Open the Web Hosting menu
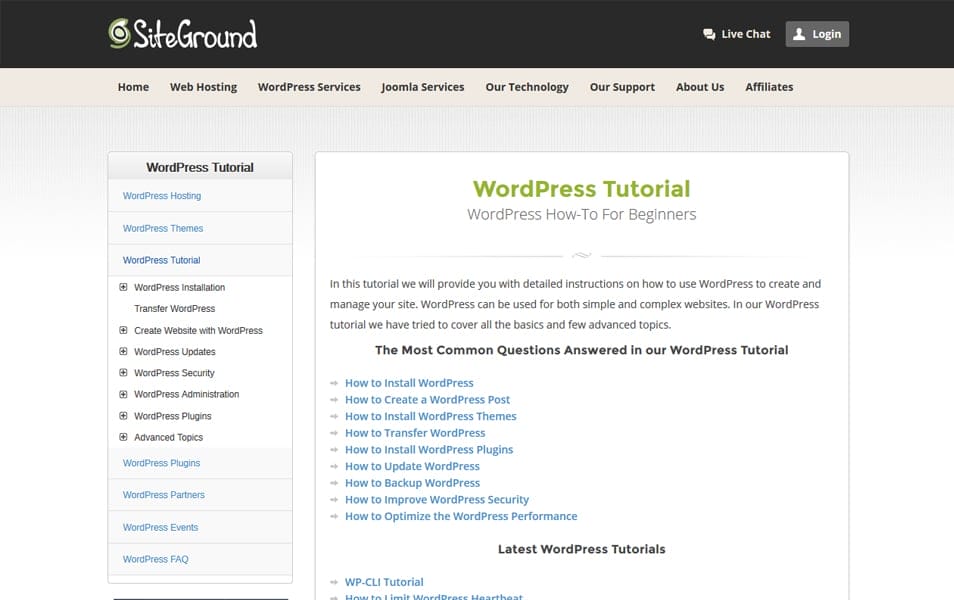Screen dimensions: 954x600 click(203, 87)
